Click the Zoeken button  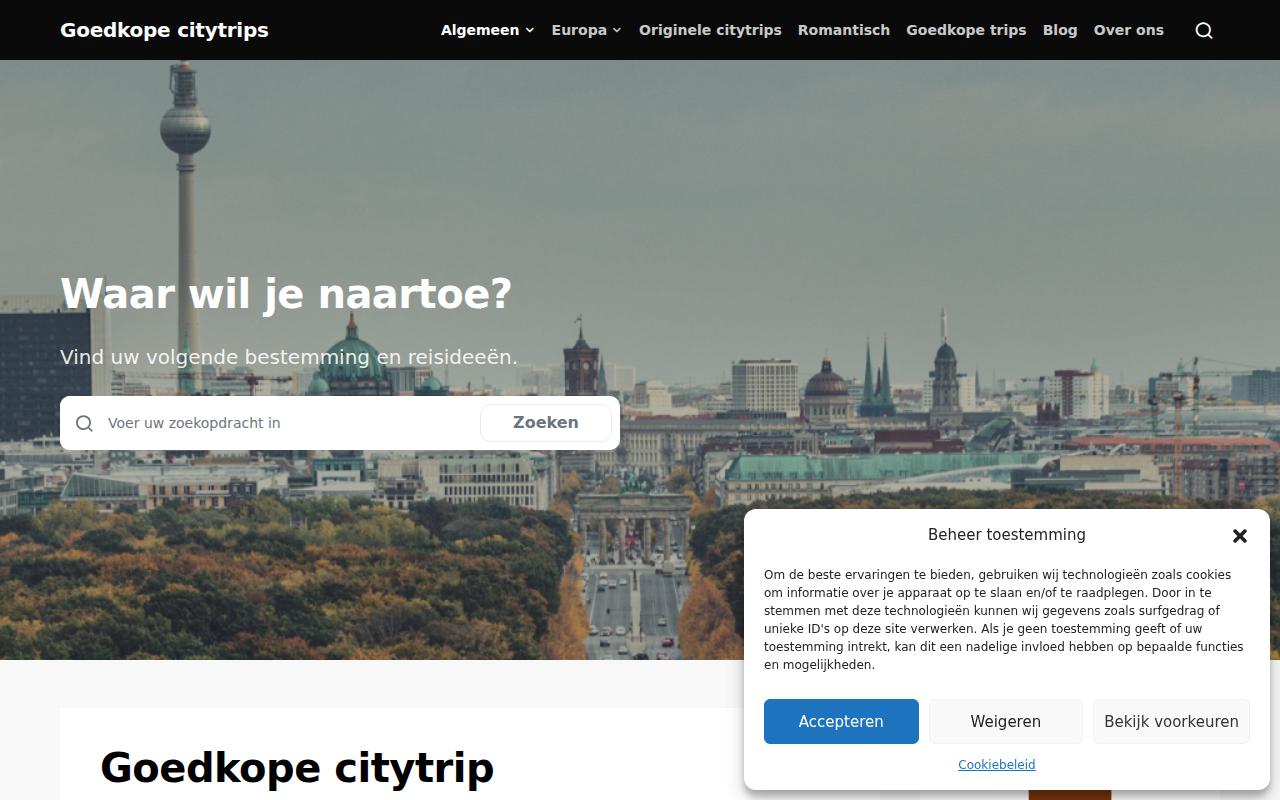[546, 423]
